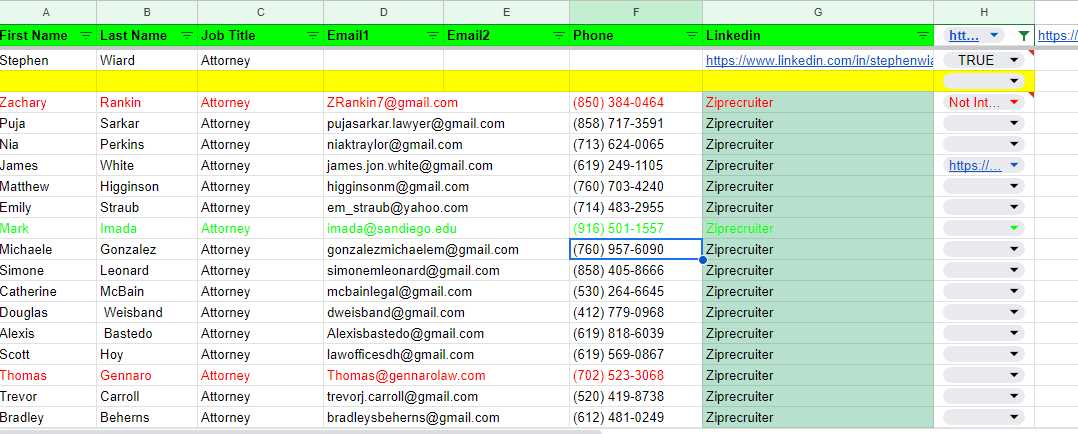Open the Email1 column filter icon
This screenshot has width=1078, height=434.
432,35
